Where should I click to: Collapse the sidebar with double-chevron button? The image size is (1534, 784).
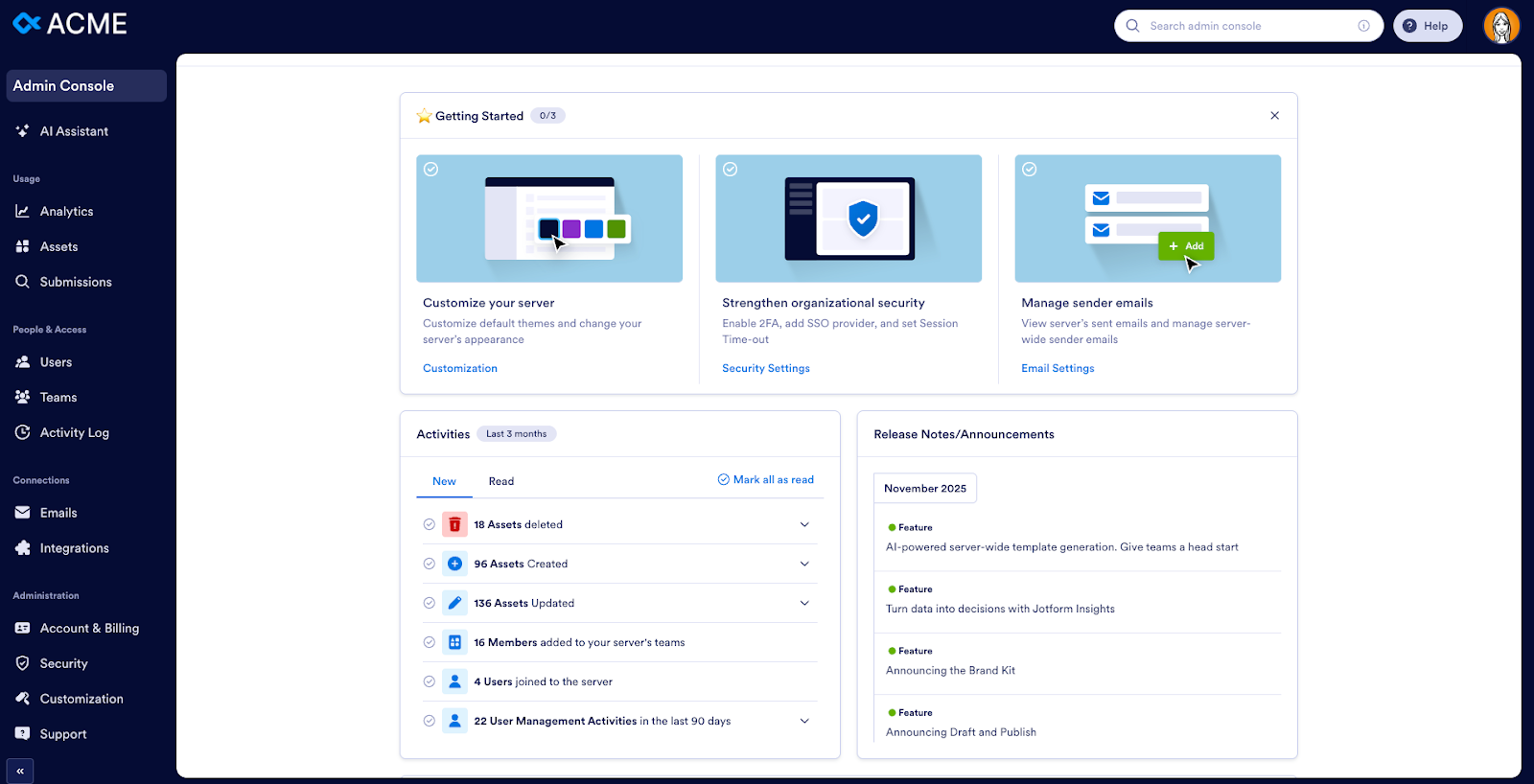click(x=20, y=771)
